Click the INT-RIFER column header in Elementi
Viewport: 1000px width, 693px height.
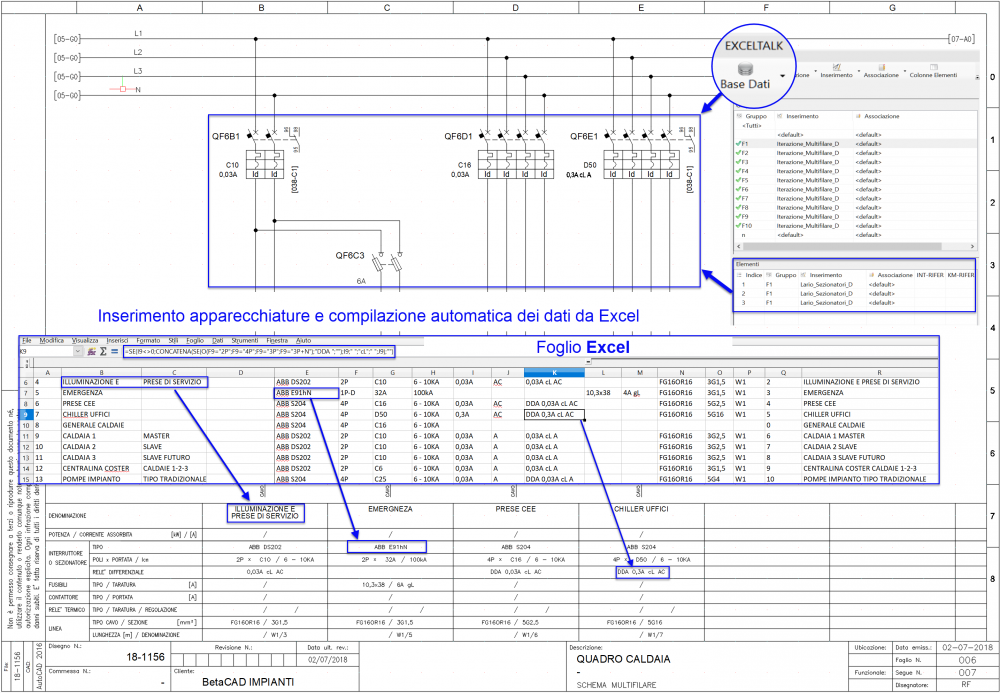tap(930, 275)
